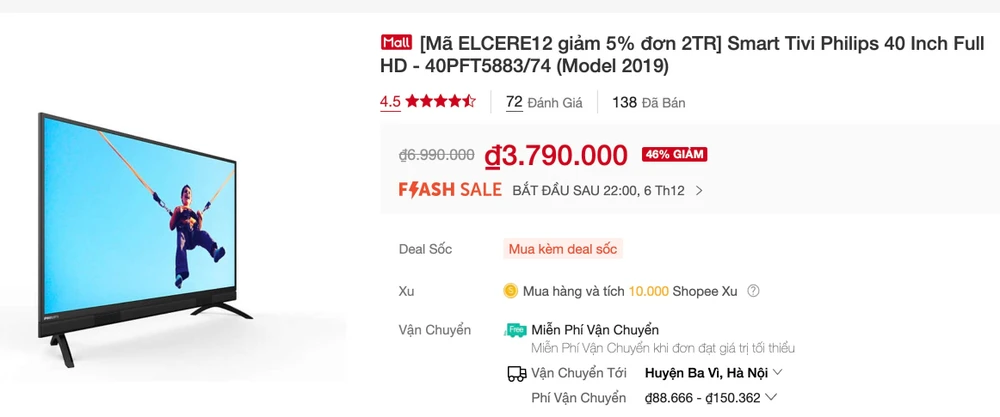Click the Flash Sale logo
The height and width of the screenshot is (417, 1000).
coord(449,190)
